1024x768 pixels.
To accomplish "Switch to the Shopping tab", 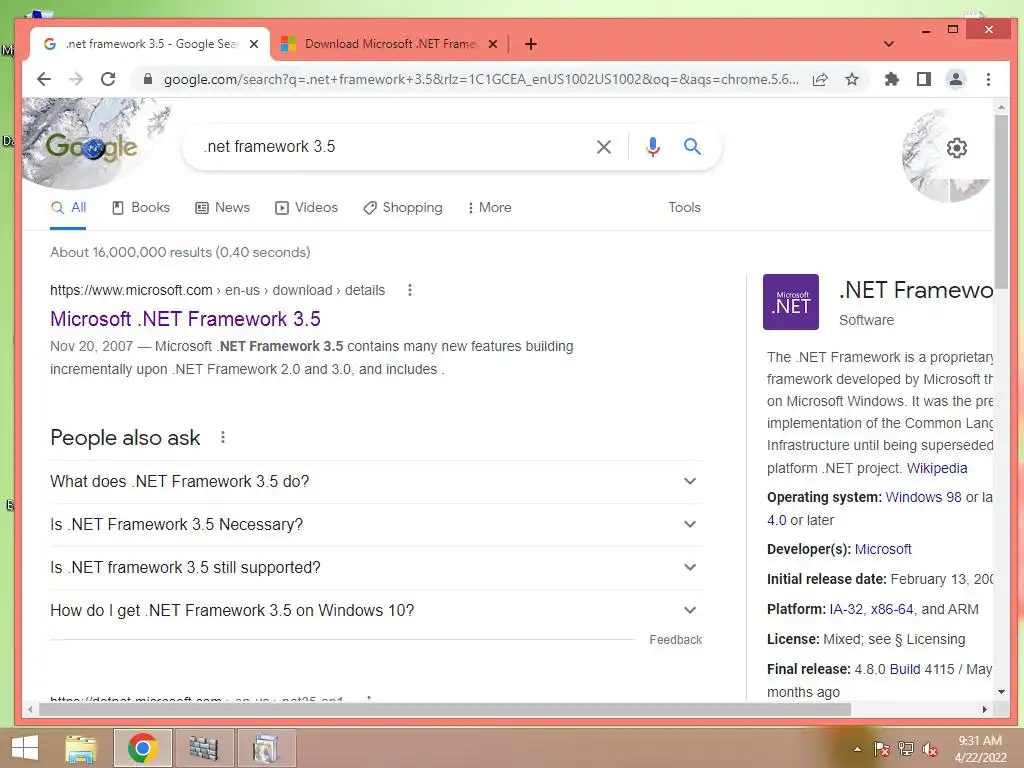I will coord(403,208).
